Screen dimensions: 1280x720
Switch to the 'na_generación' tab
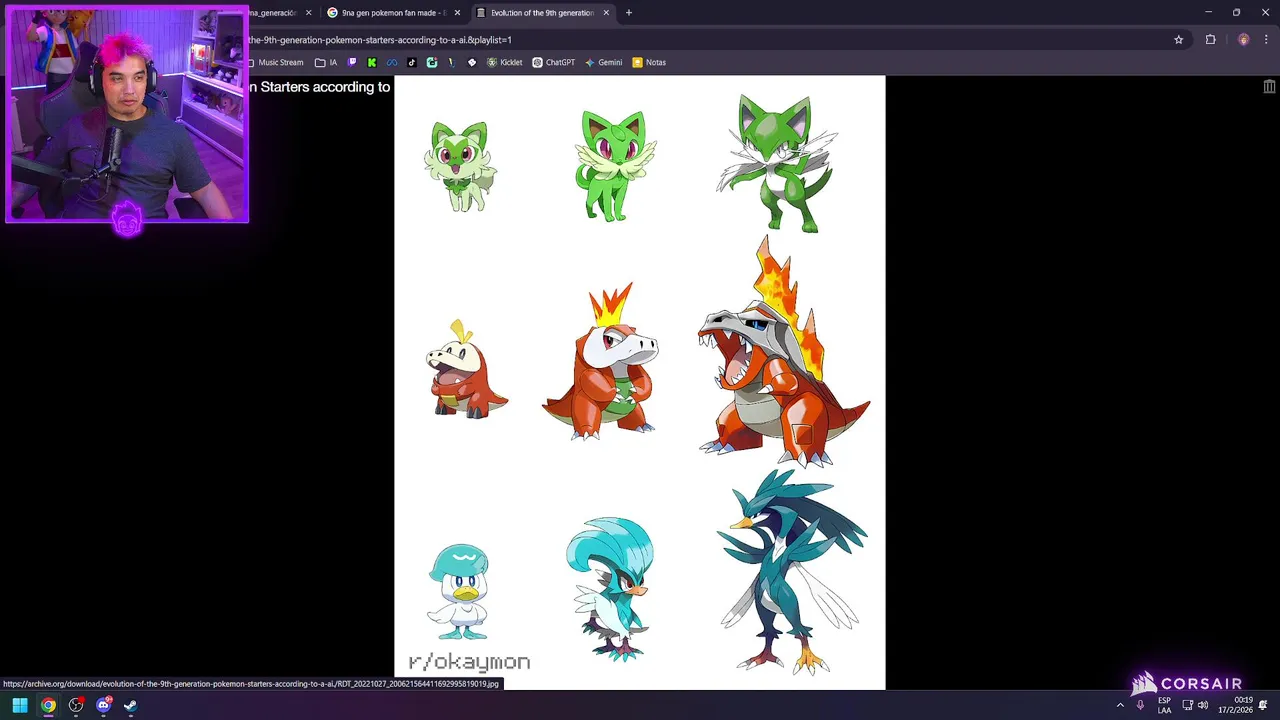282,13
